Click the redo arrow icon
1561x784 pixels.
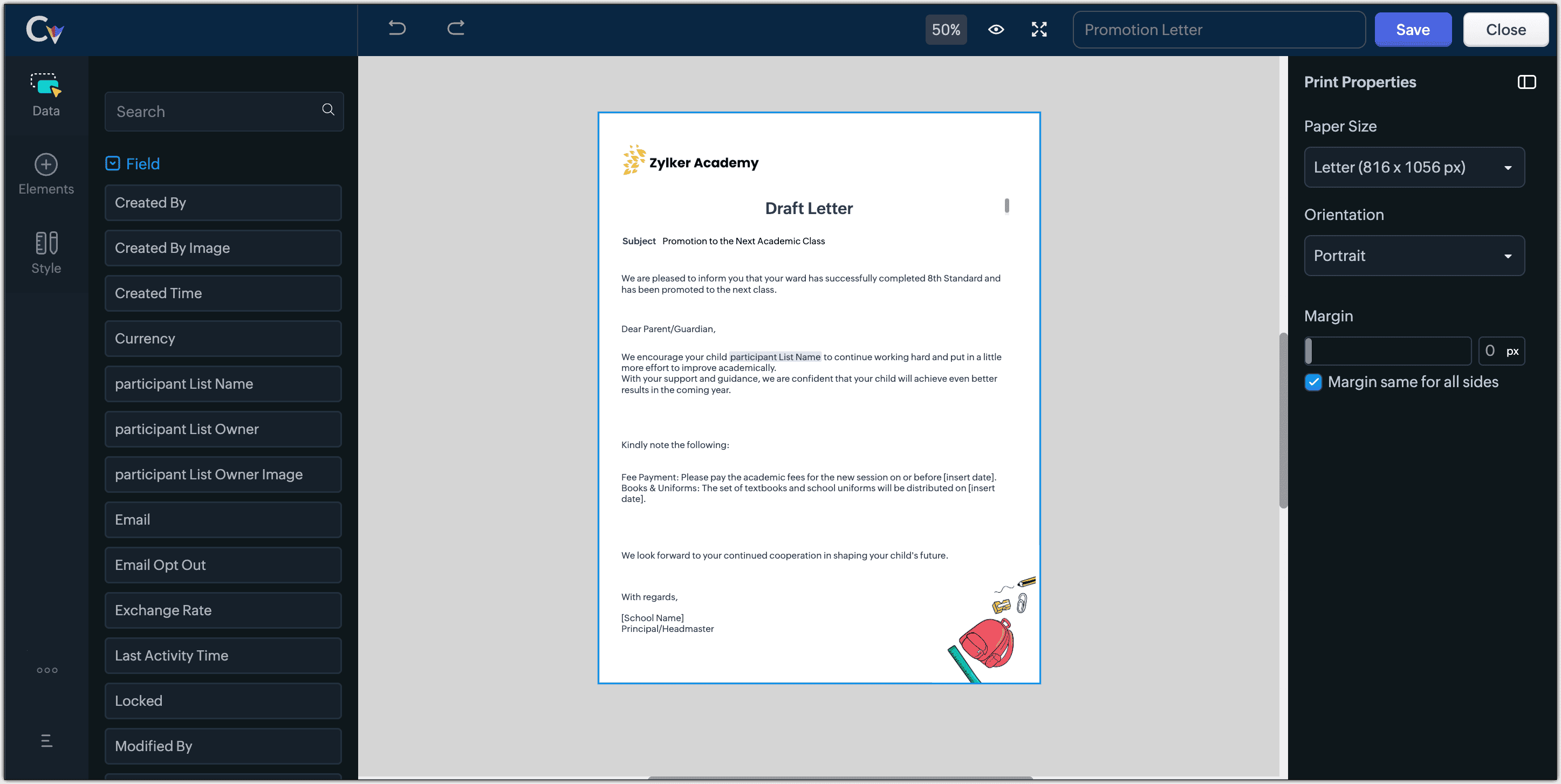coord(456,29)
